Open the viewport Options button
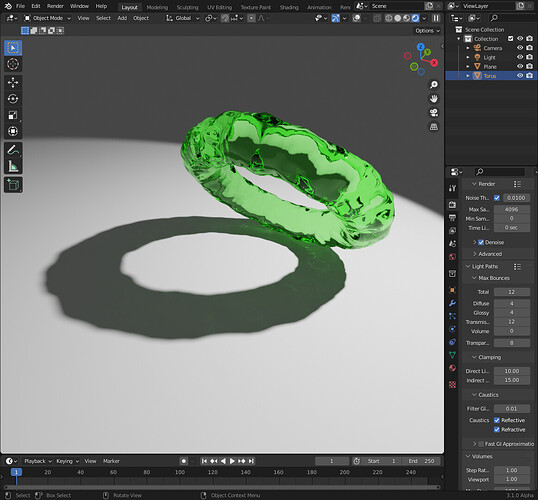Image resolution: width=538 pixels, height=500 pixels. coord(427,31)
